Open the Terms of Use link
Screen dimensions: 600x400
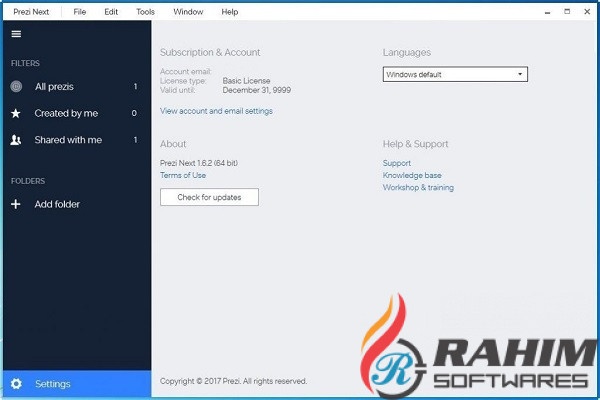(x=183, y=175)
